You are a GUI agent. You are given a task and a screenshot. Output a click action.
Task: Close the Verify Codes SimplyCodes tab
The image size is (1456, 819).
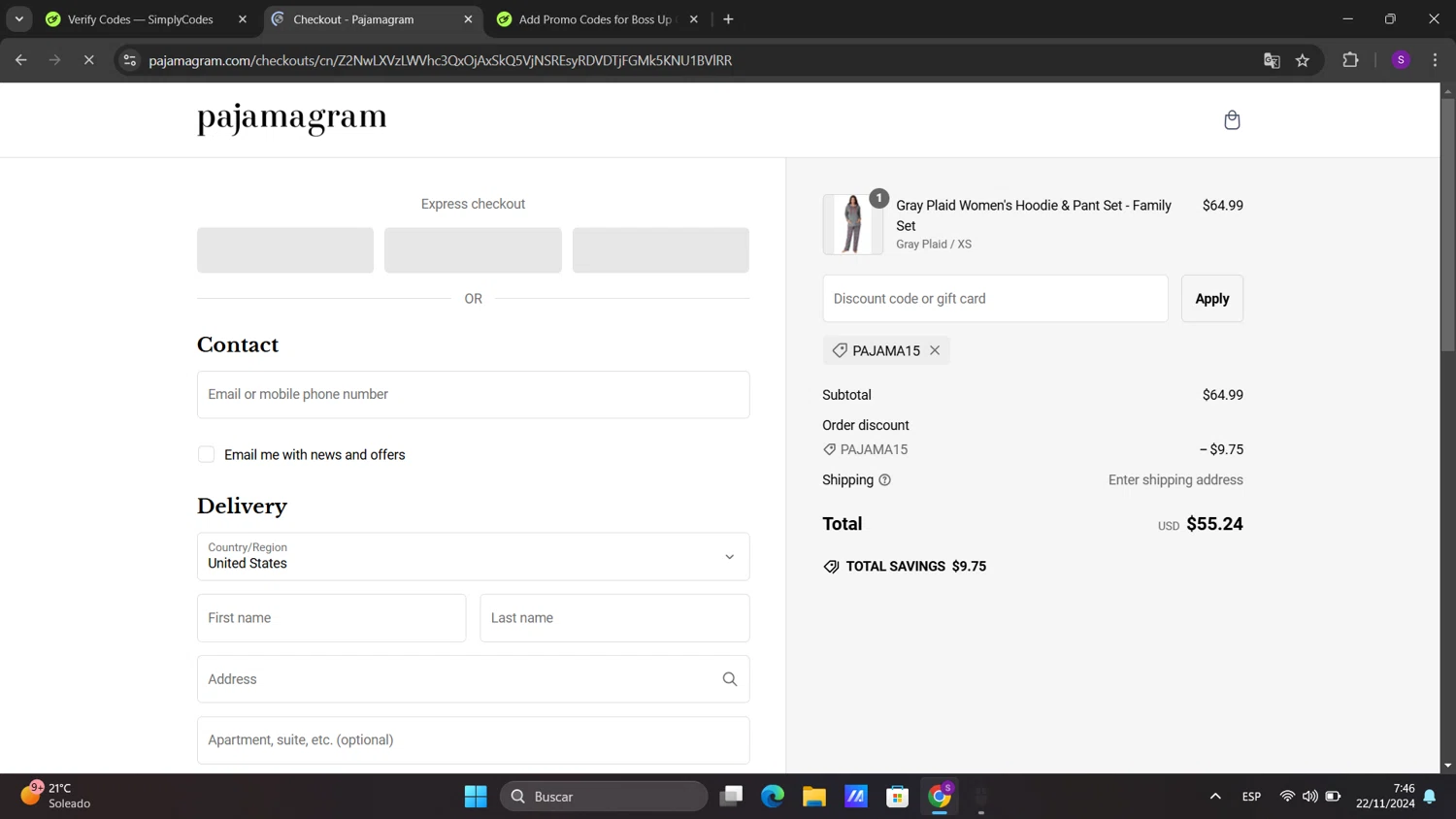243,19
